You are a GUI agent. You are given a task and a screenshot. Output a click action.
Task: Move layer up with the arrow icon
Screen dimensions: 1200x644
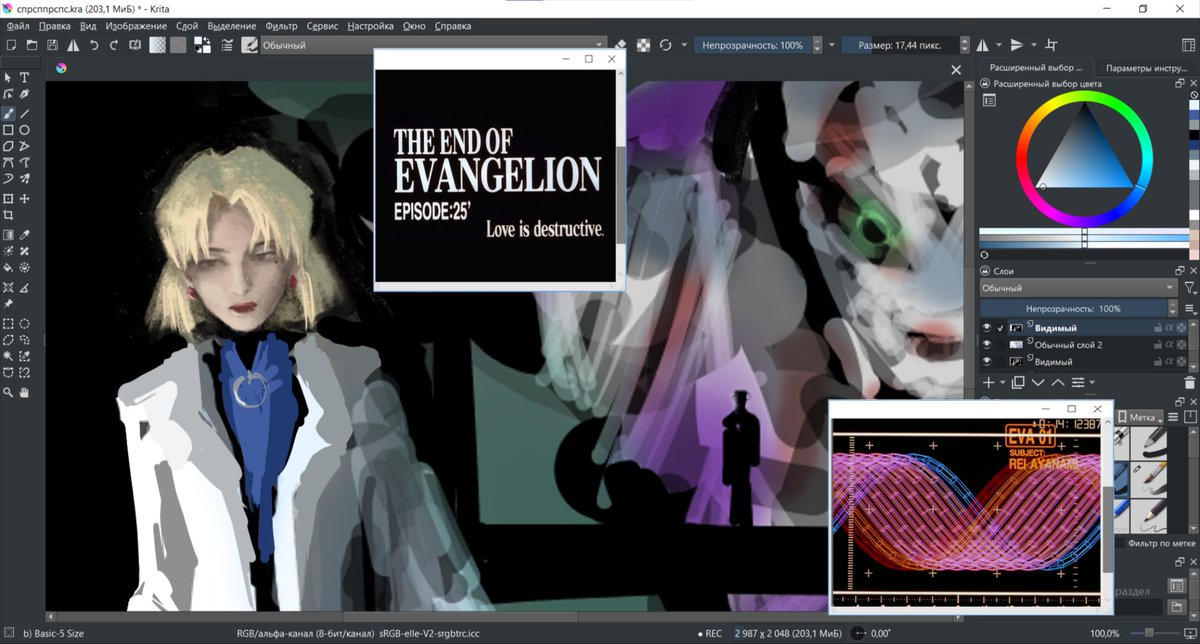[x=1058, y=383]
